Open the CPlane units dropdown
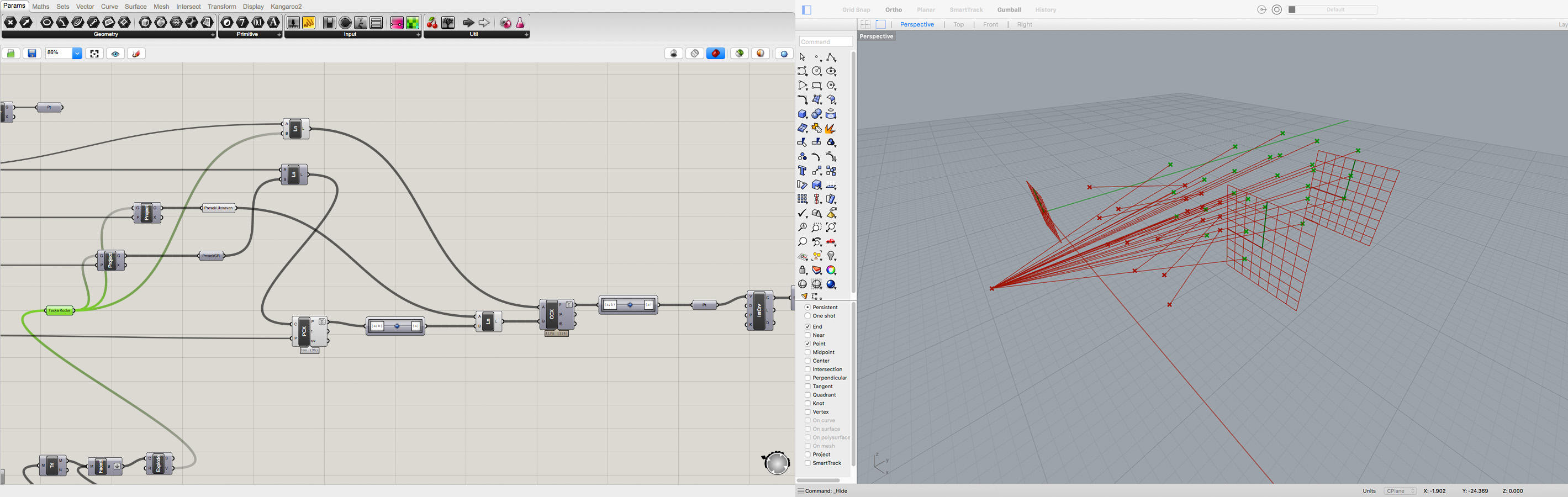Image resolution: width=1568 pixels, height=497 pixels. 1401,491
